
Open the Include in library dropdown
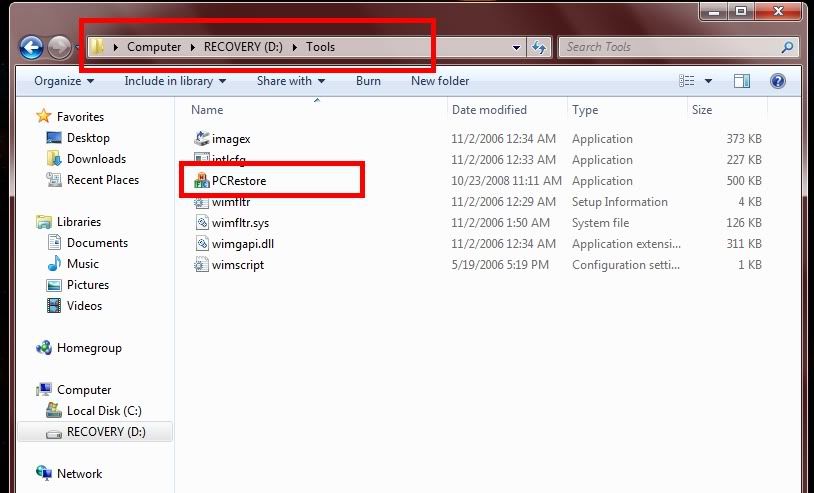pos(175,81)
